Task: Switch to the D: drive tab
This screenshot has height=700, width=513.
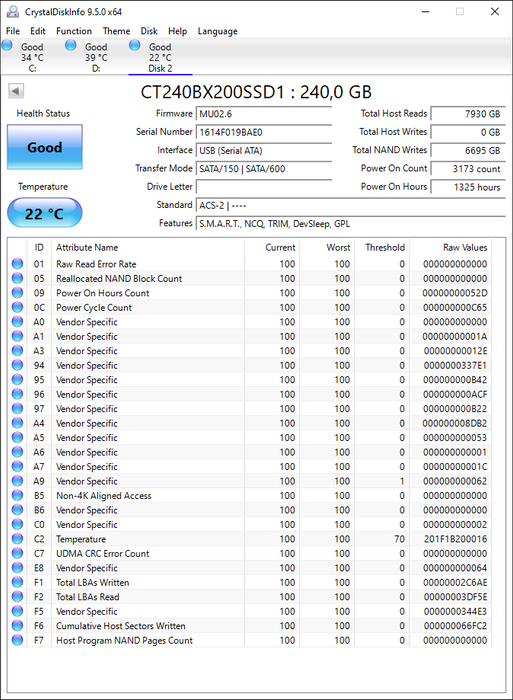Action: coord(96,57)
